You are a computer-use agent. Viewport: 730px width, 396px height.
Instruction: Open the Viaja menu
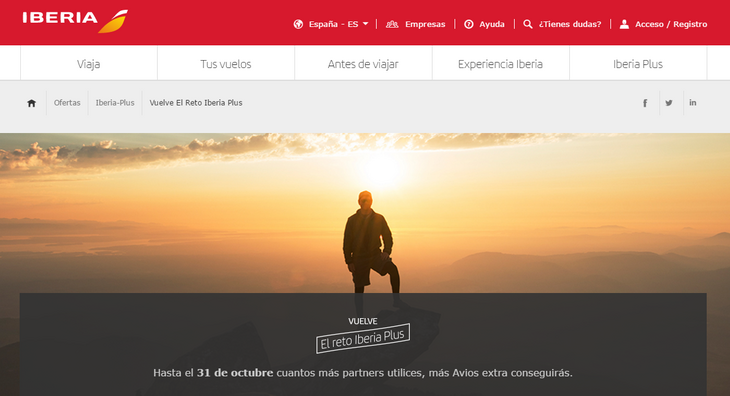88,64
